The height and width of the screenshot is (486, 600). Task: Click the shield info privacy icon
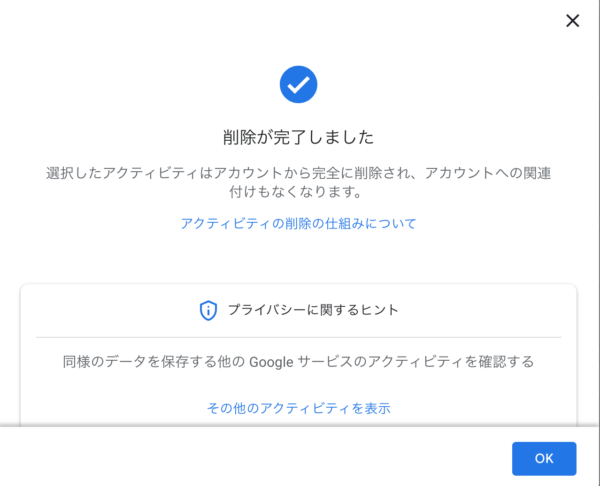[x=208, y=310]
